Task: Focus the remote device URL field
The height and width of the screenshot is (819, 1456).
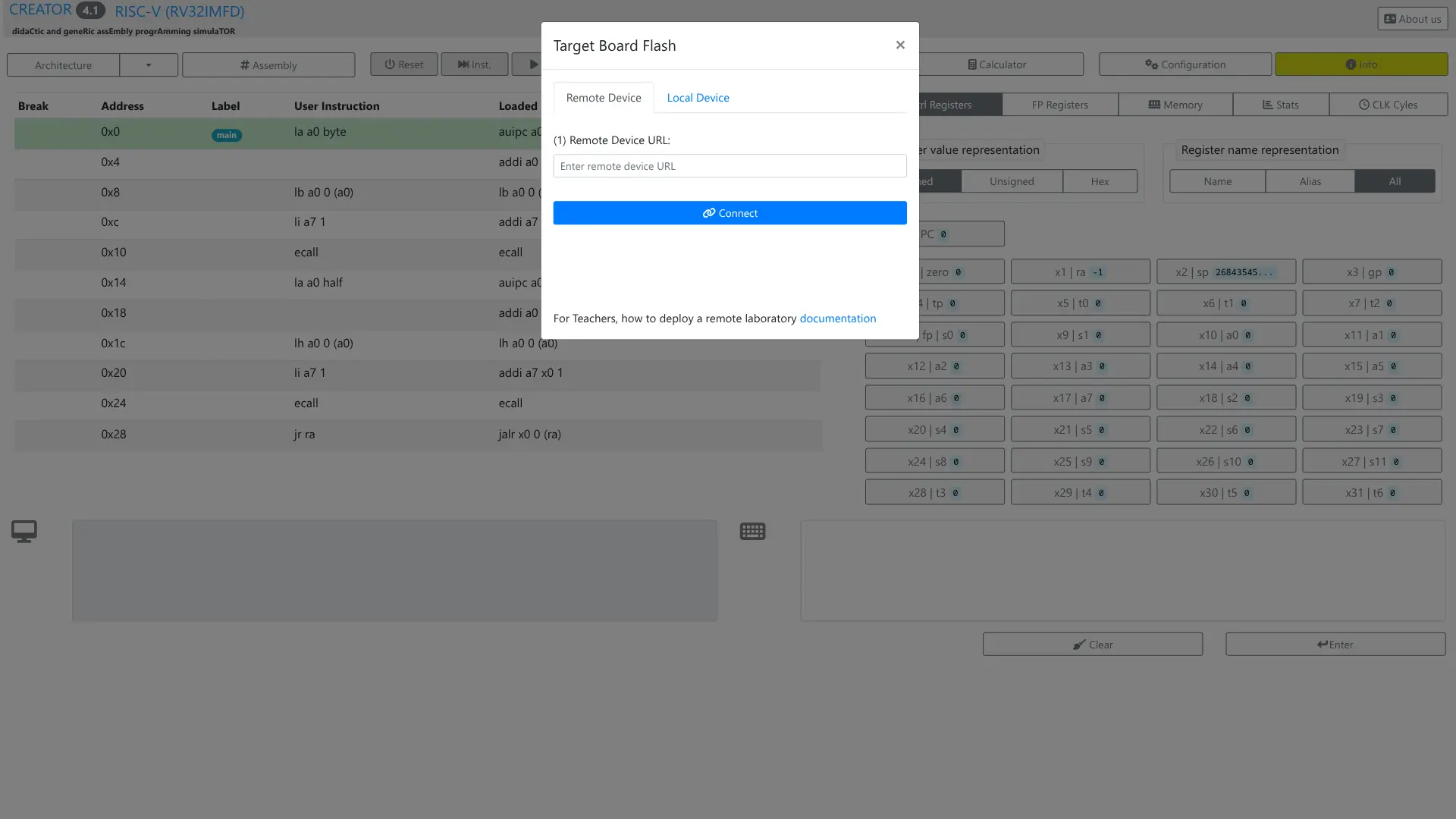Action: [730, 166]
